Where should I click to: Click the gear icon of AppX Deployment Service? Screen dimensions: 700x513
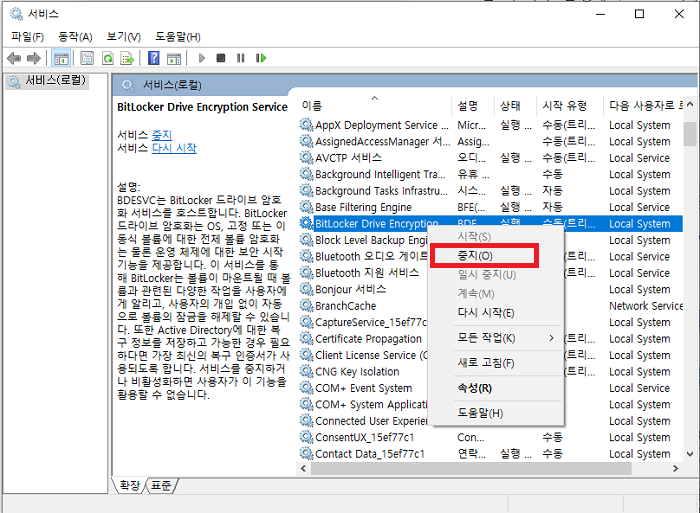(306, 125)
